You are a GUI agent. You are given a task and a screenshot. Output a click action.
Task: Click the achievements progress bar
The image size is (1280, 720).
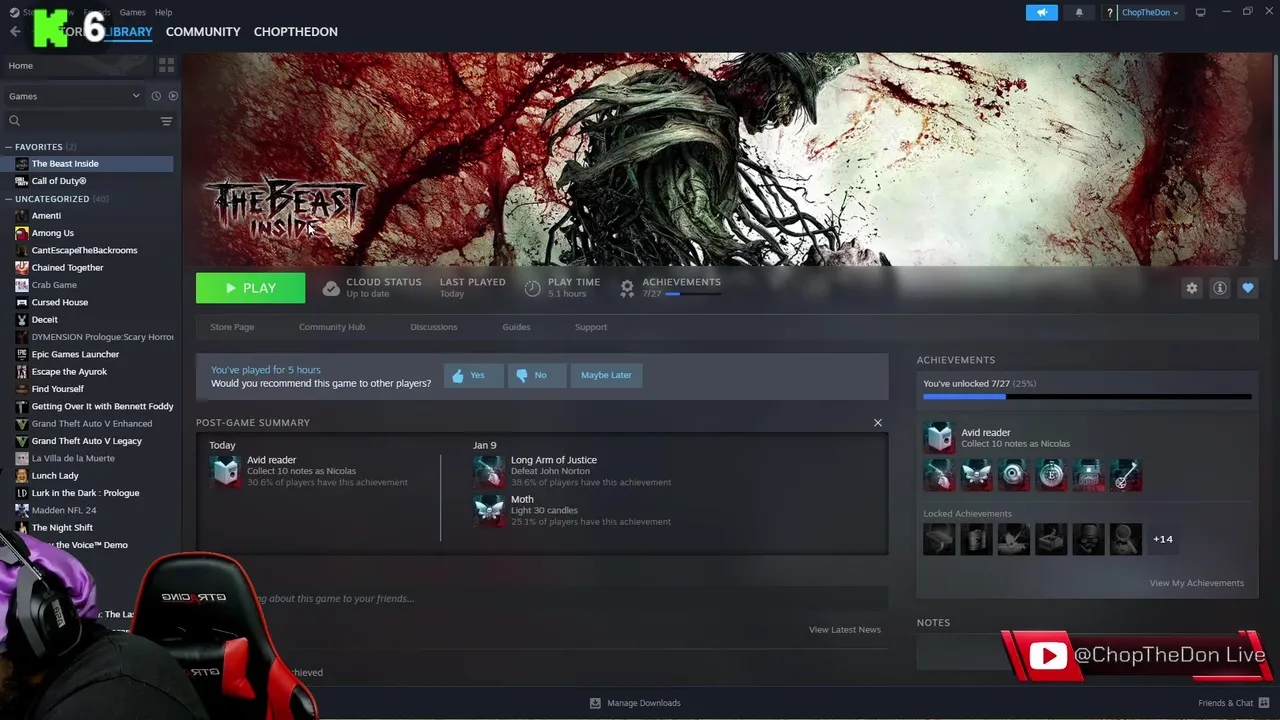click(1087, 397)
